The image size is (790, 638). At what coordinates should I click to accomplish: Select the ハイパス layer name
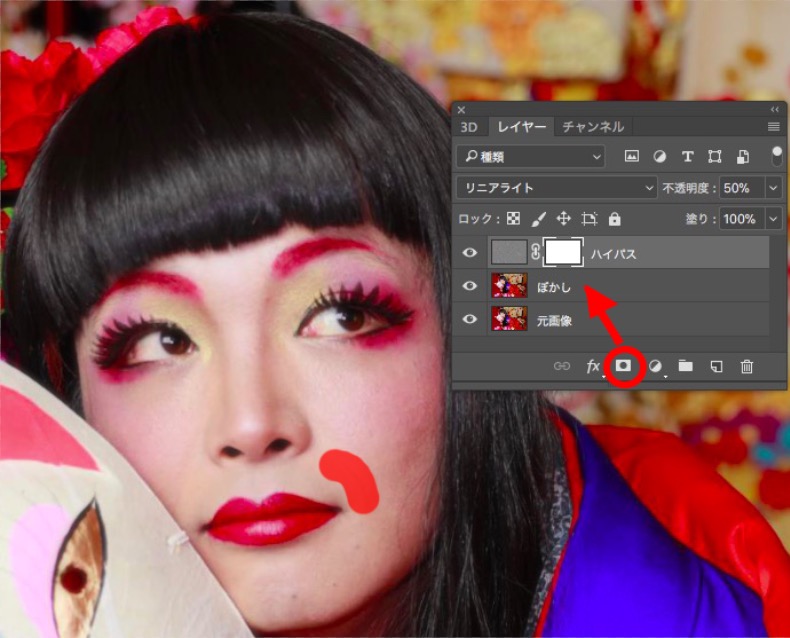[613, 253]
